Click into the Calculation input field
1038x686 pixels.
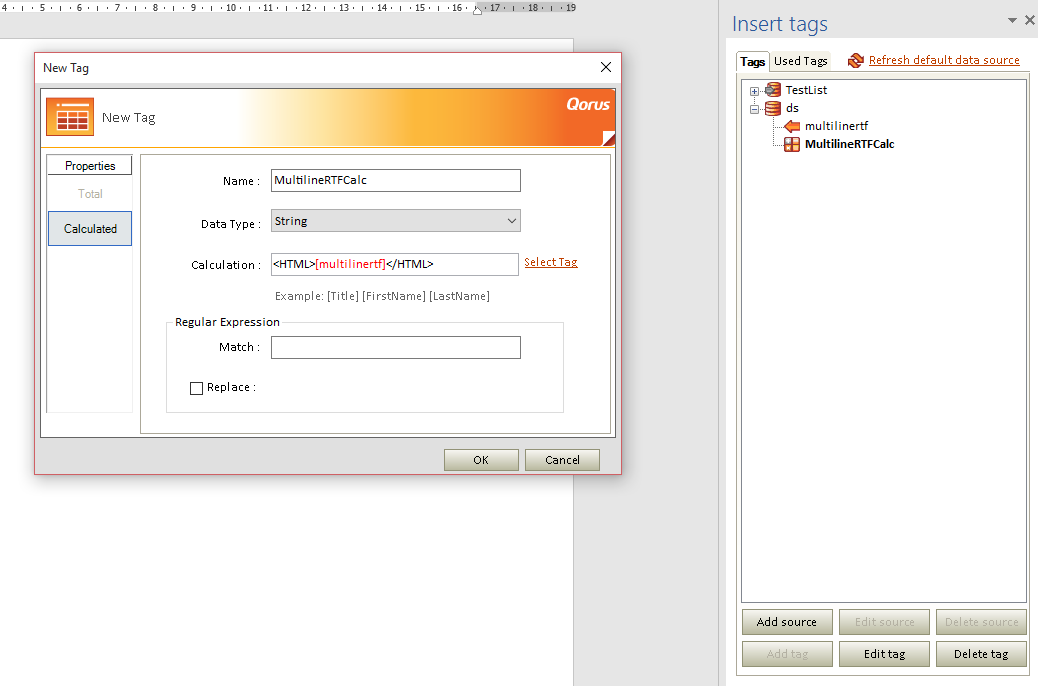click(395, 264)
